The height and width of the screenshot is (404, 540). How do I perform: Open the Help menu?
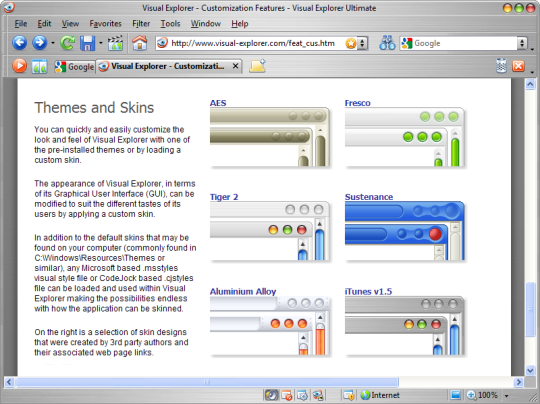240,24
